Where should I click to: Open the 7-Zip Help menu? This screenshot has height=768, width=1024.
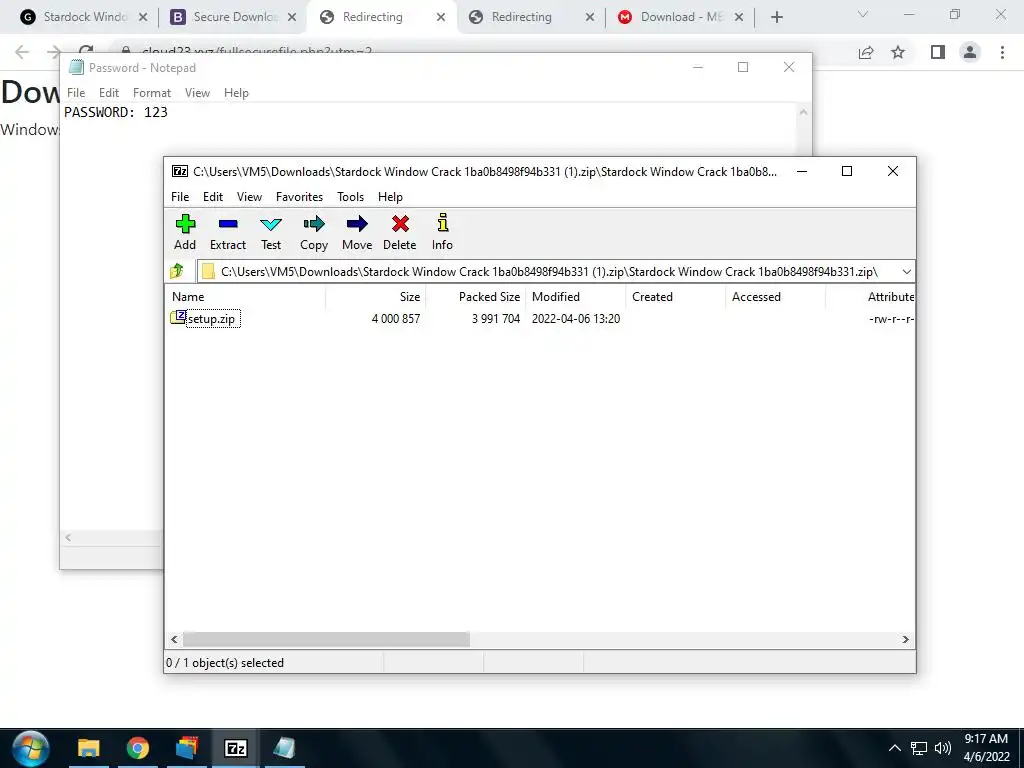coord(390,197)
